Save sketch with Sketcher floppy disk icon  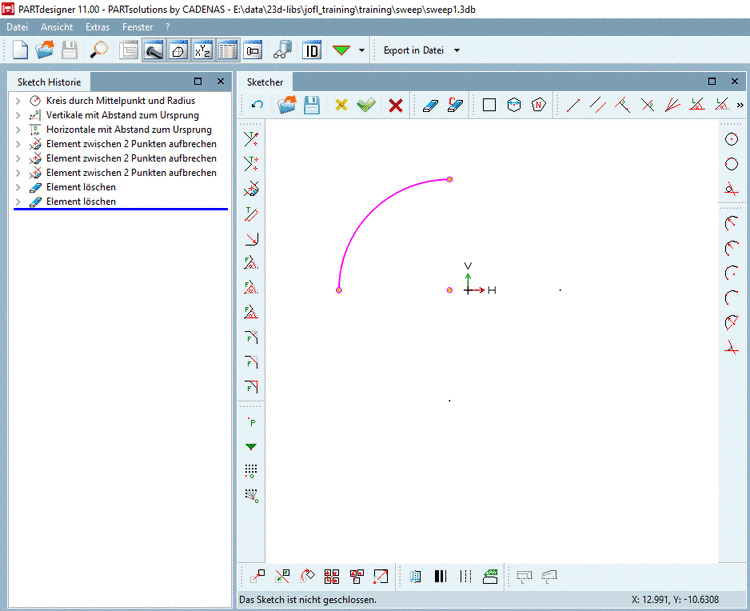coord(312,105)
